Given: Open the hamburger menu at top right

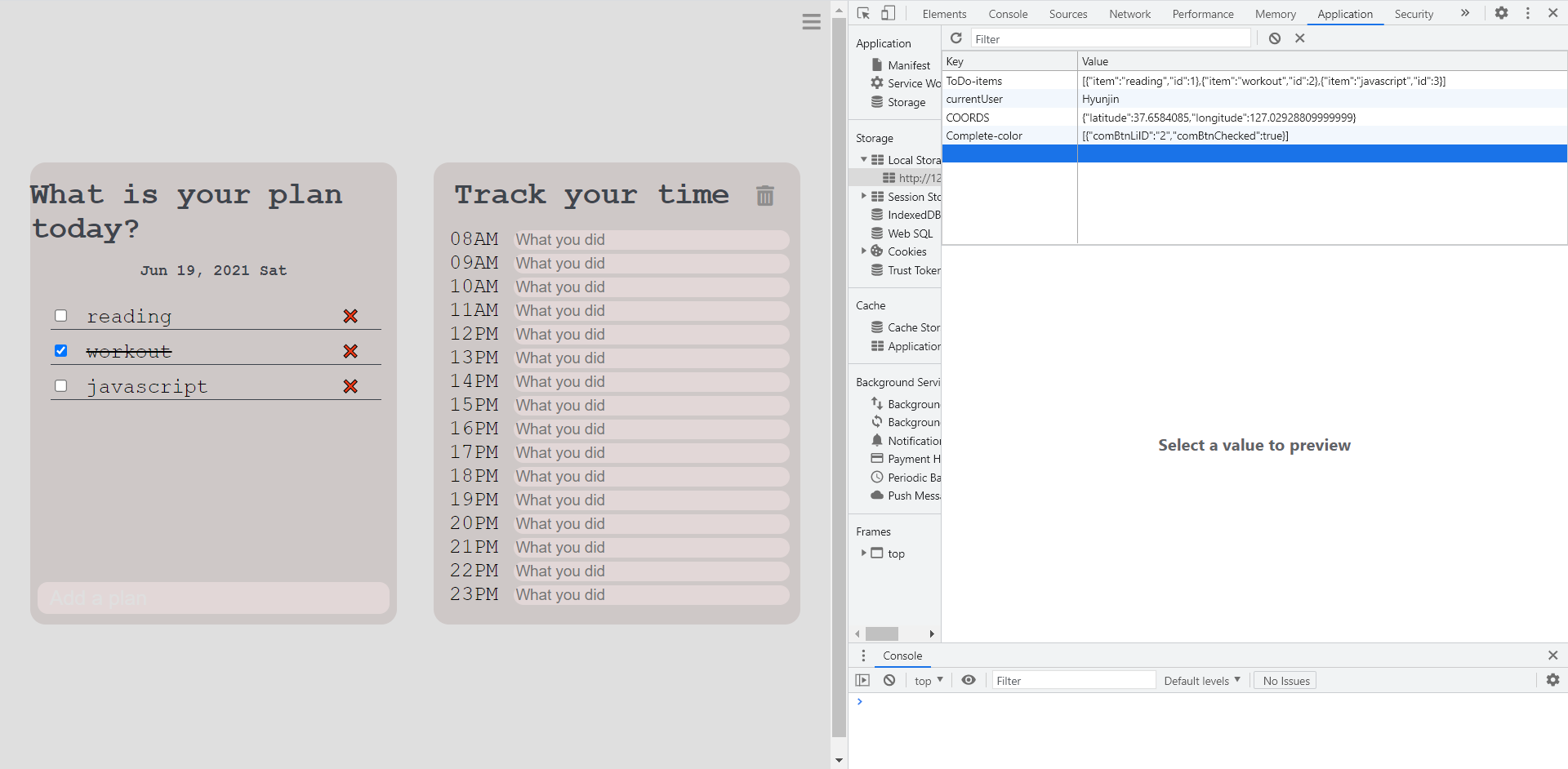Looking at the screenshot, I should [x=811, y=21].
